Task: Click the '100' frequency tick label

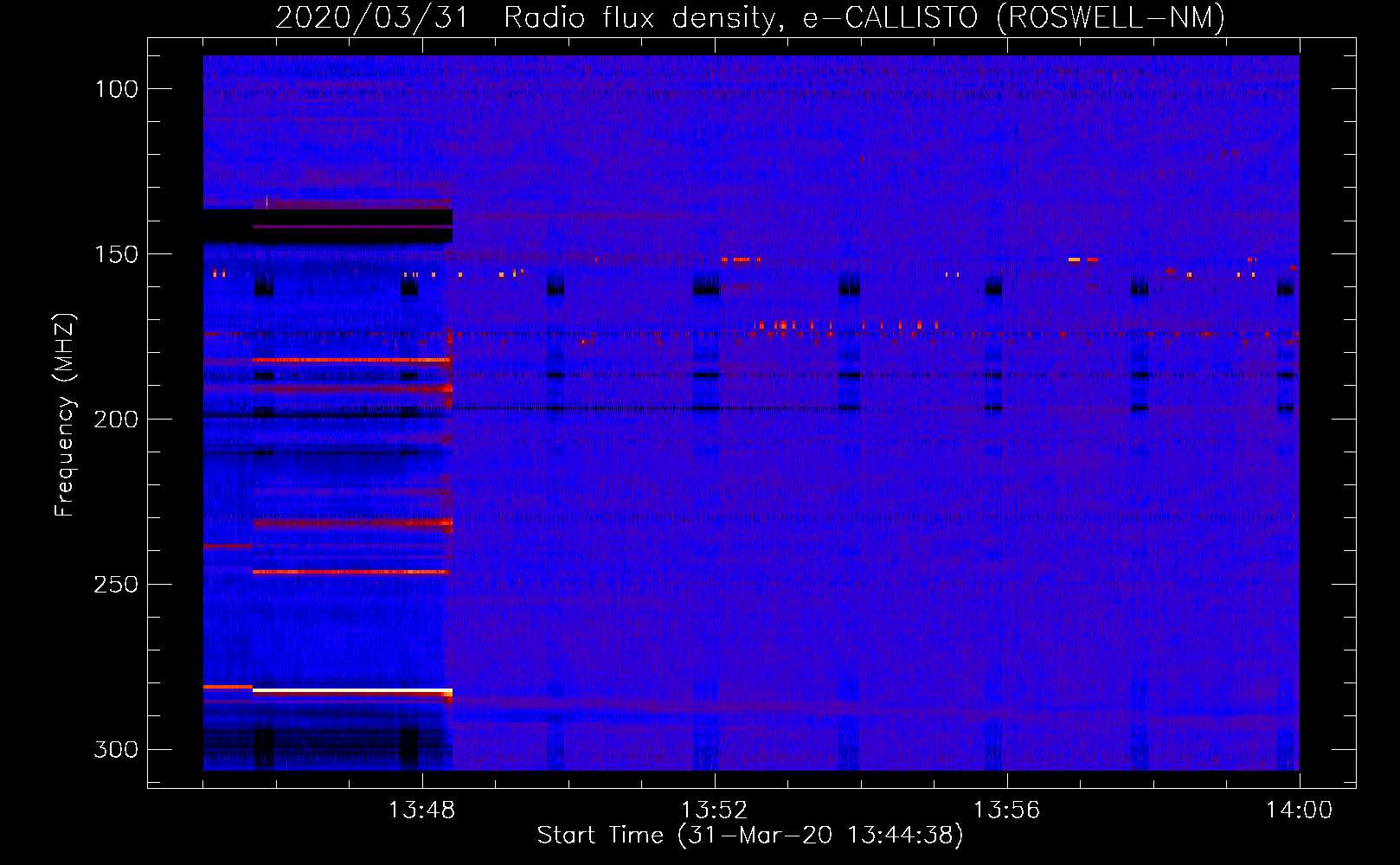Action: pyautogui.click(x=117, y=89)
